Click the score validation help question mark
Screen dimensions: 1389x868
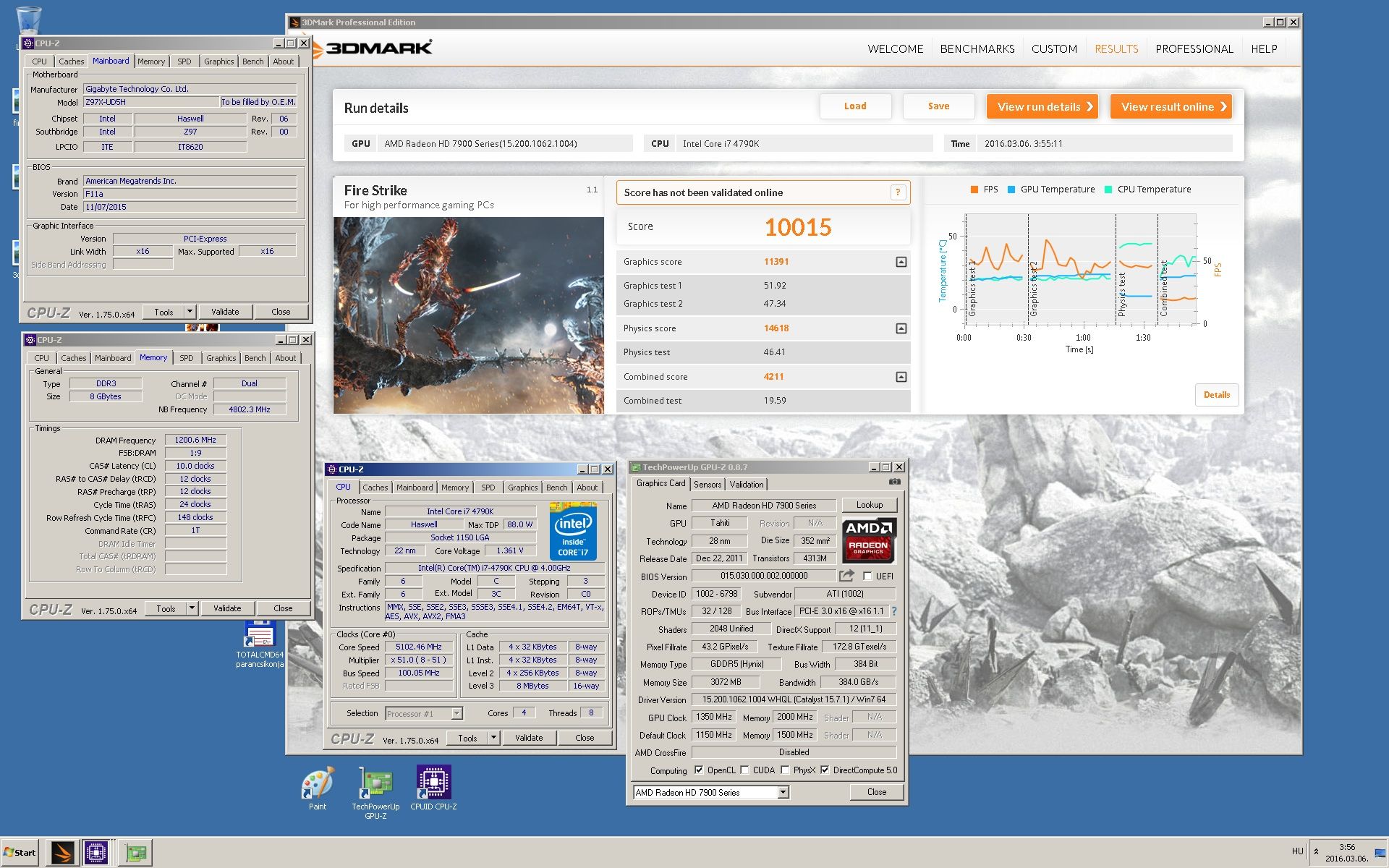point(898,192)
